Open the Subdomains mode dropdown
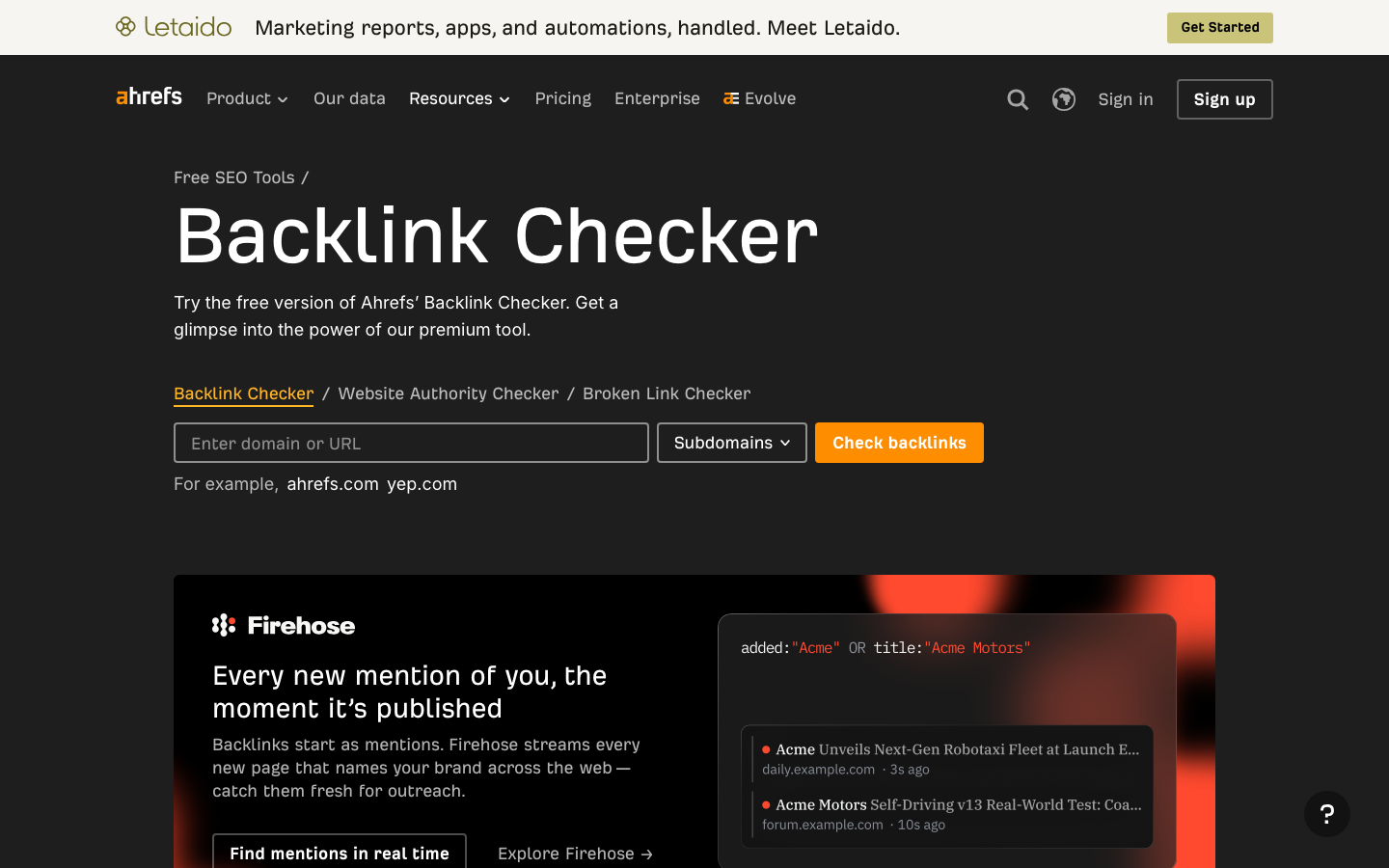The image size is (1389, 868). [732, 443]
